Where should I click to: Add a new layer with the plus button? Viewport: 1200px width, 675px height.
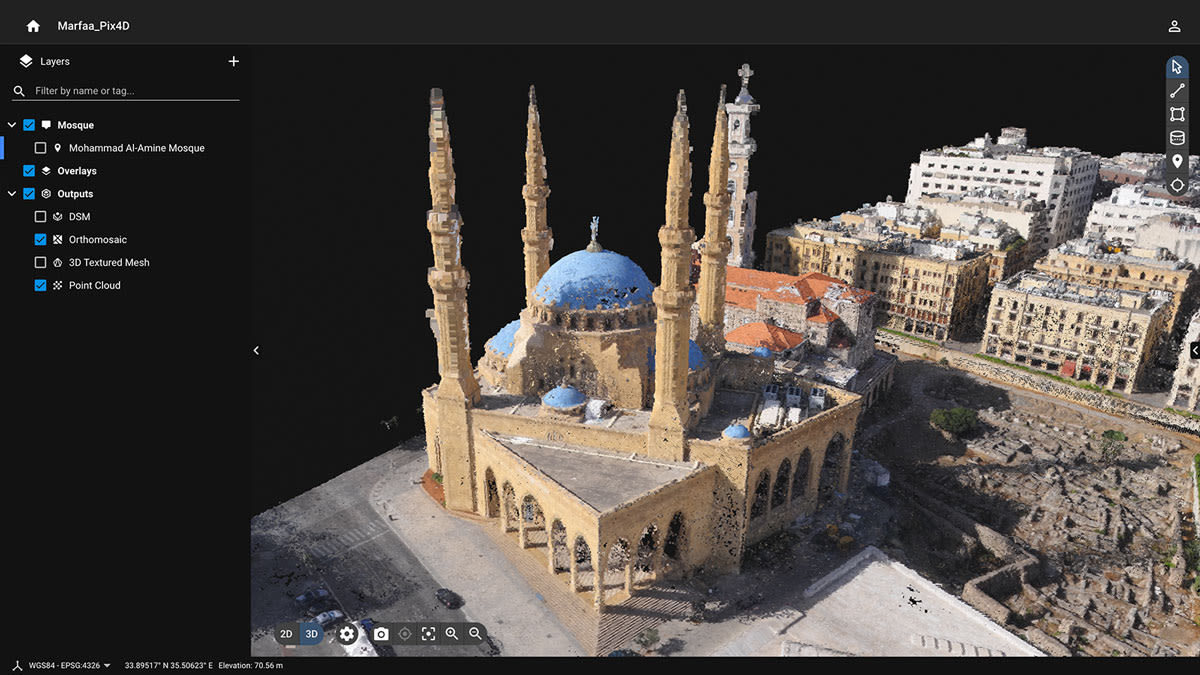point(233,60)
